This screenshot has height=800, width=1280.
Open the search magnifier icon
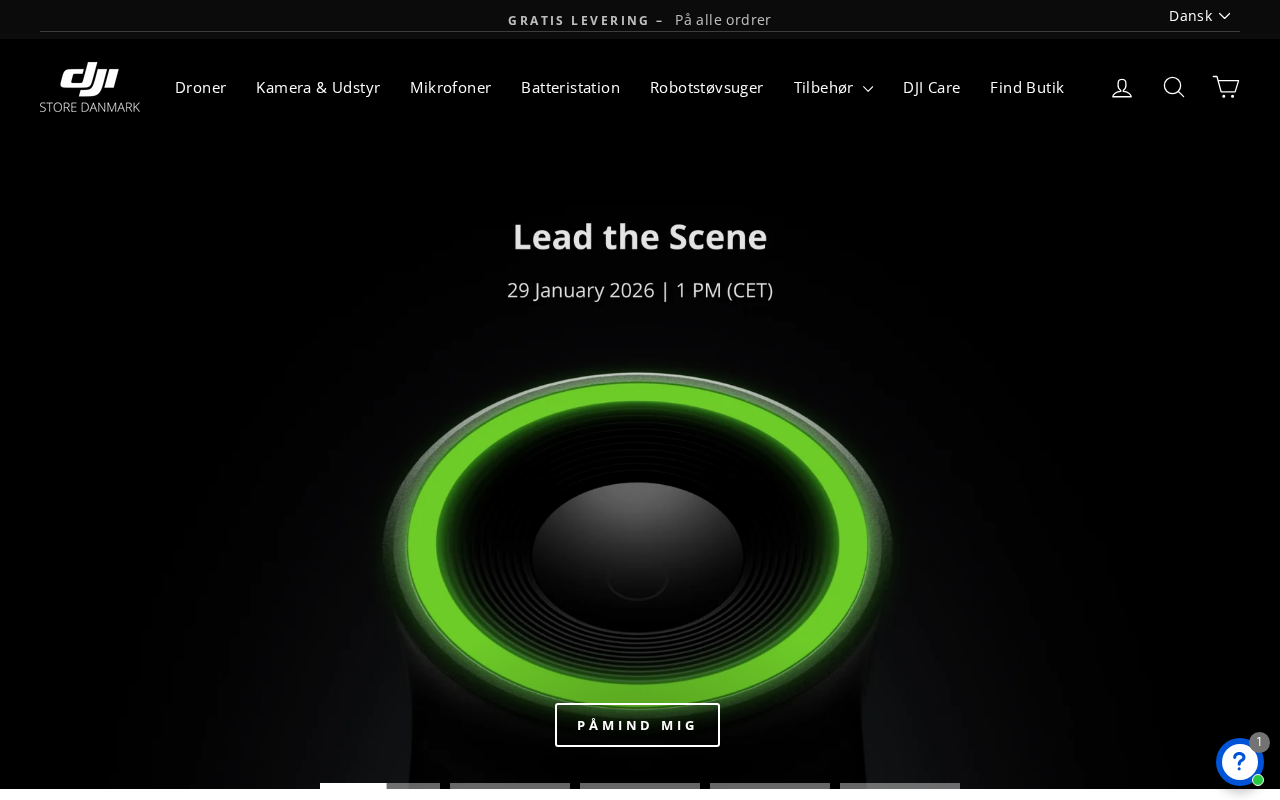coord(1174,88)
